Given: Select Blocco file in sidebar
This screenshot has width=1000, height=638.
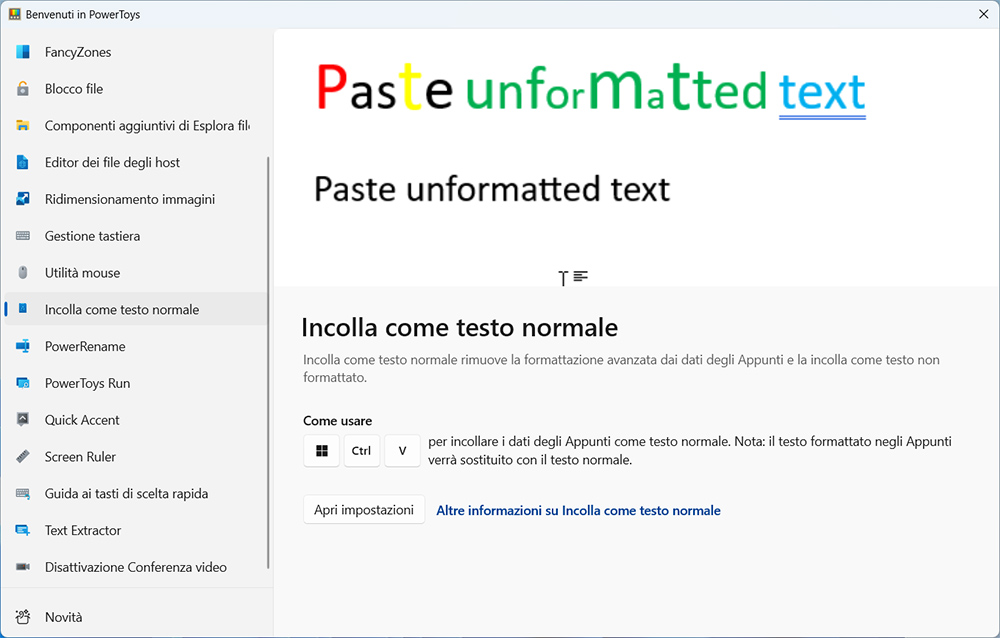Looking at the screenshot, I should tap(135, 89).
